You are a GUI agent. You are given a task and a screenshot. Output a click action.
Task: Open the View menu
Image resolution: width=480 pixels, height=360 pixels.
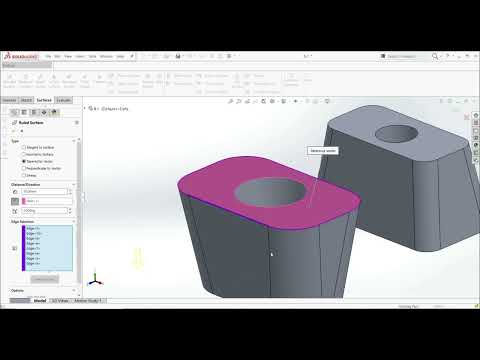[x=68, y=56]
